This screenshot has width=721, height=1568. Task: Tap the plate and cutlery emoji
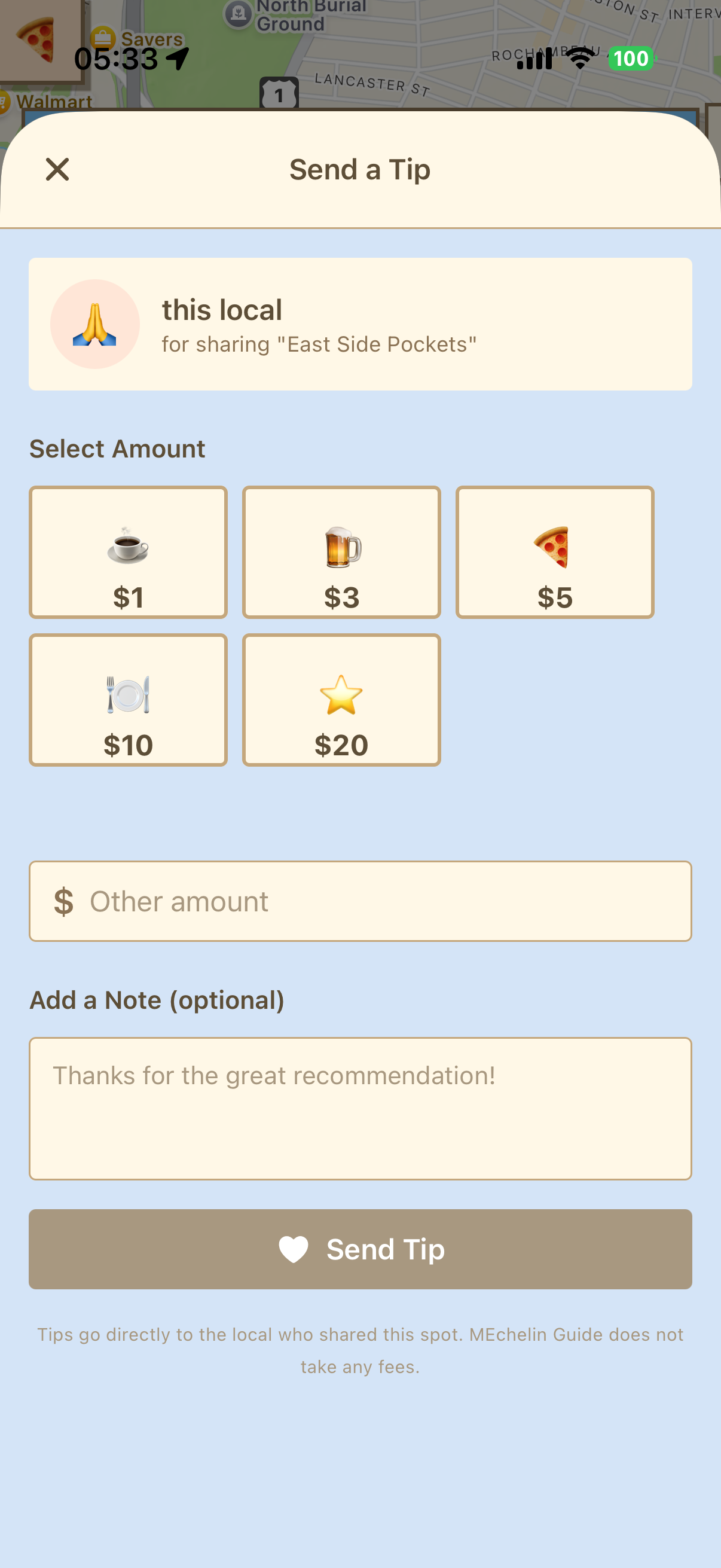[x=129, y=694]
